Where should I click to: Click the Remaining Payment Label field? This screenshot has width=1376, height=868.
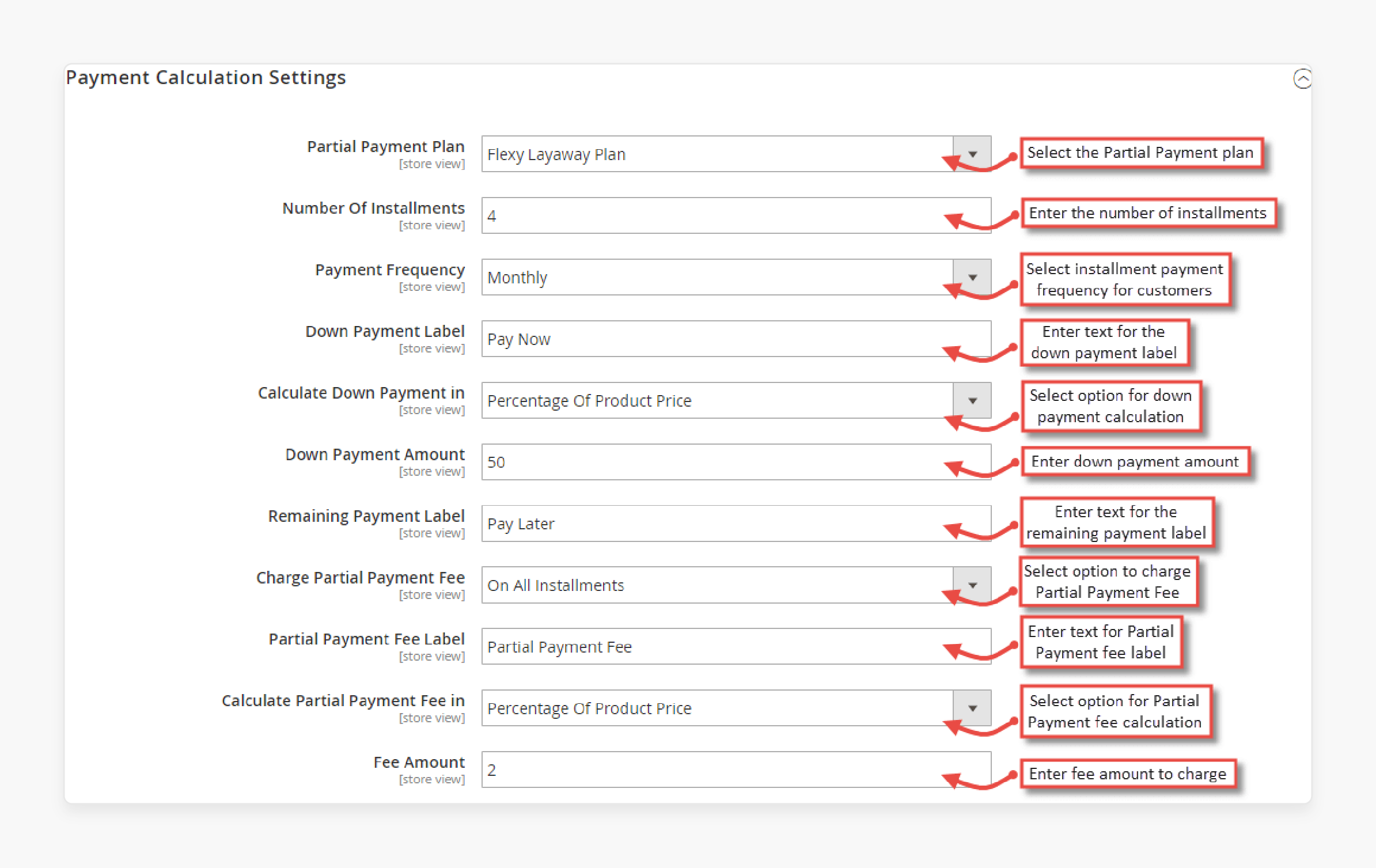(736, 524)
